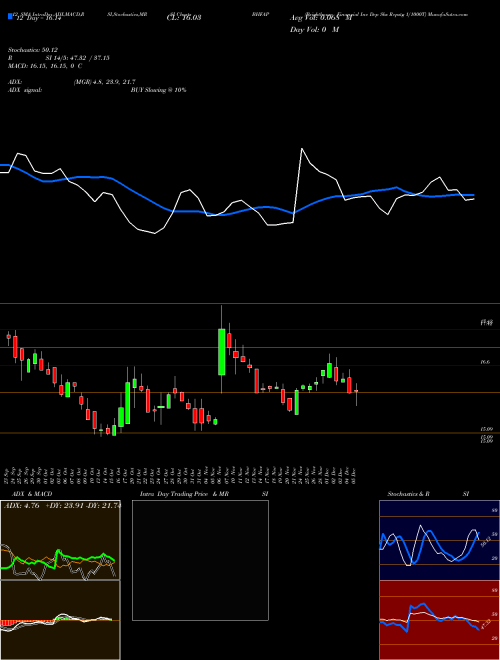500x660 pixels.
Task: Open the blue Stochastics chart panel
Action: 439,540
